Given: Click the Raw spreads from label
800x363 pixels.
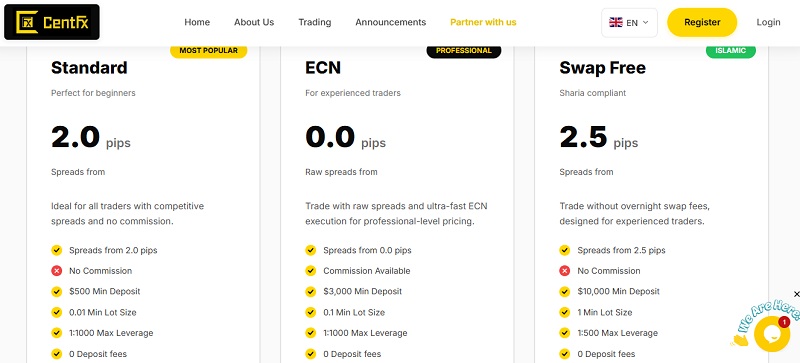Looking at the screenshot, I should 341,172.
